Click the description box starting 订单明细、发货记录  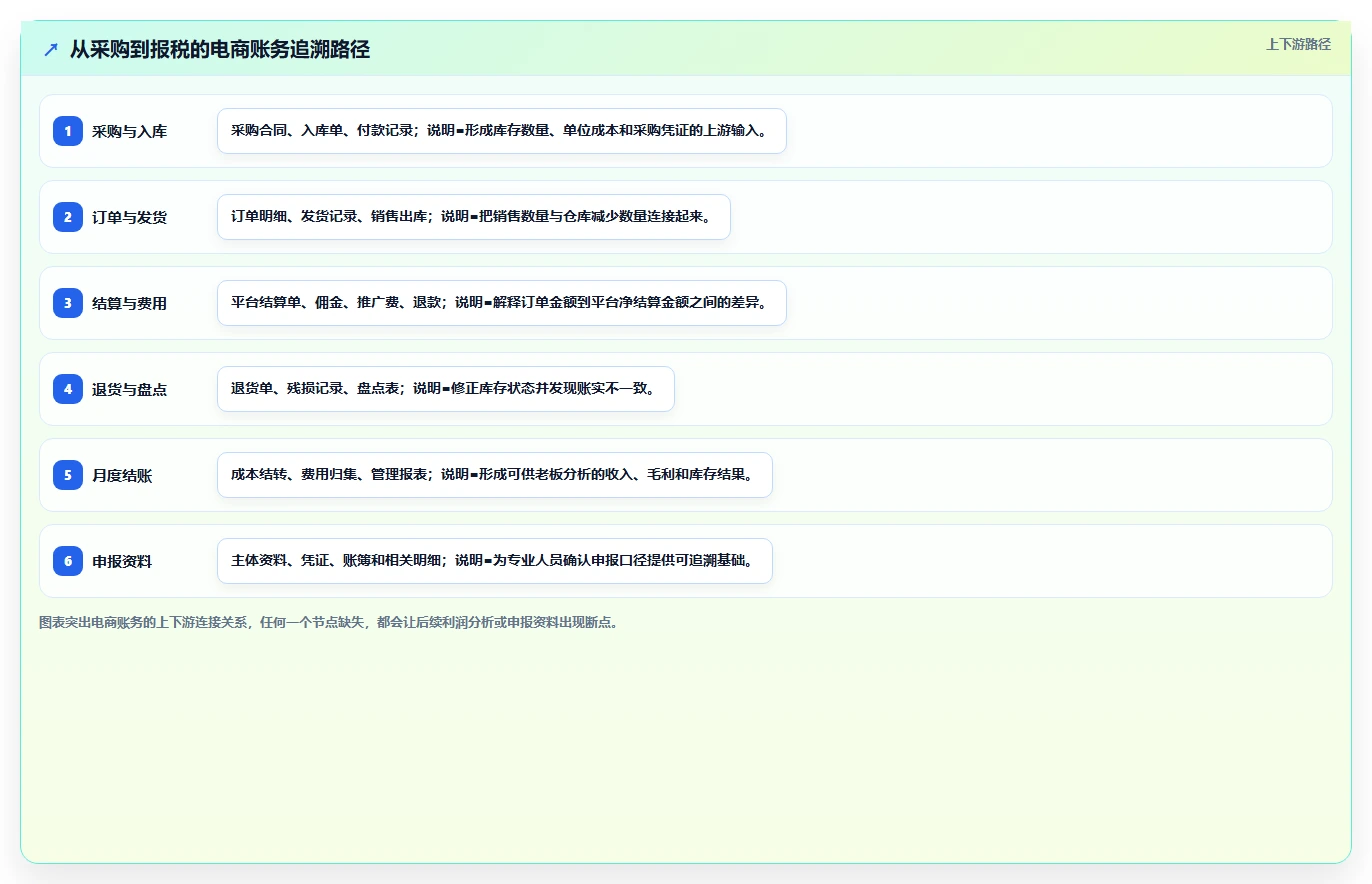point(474,217)
